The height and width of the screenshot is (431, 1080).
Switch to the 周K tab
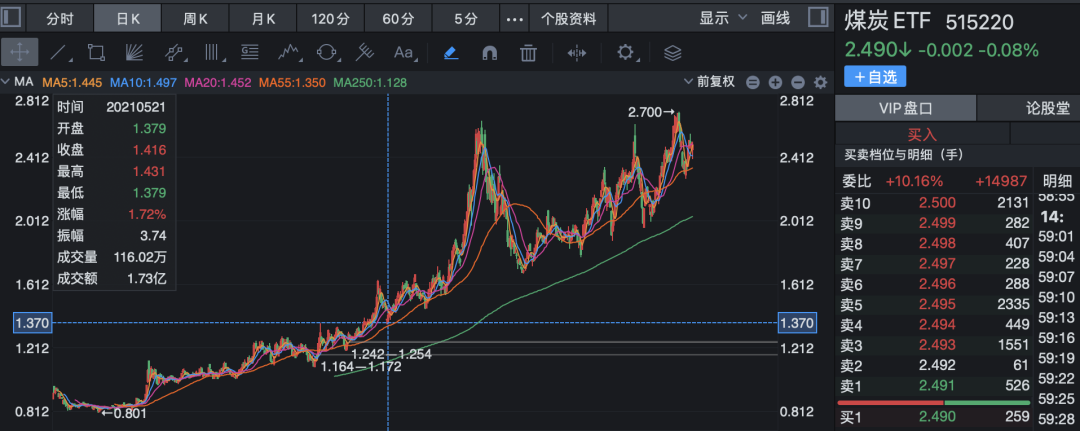pos(196,19)
